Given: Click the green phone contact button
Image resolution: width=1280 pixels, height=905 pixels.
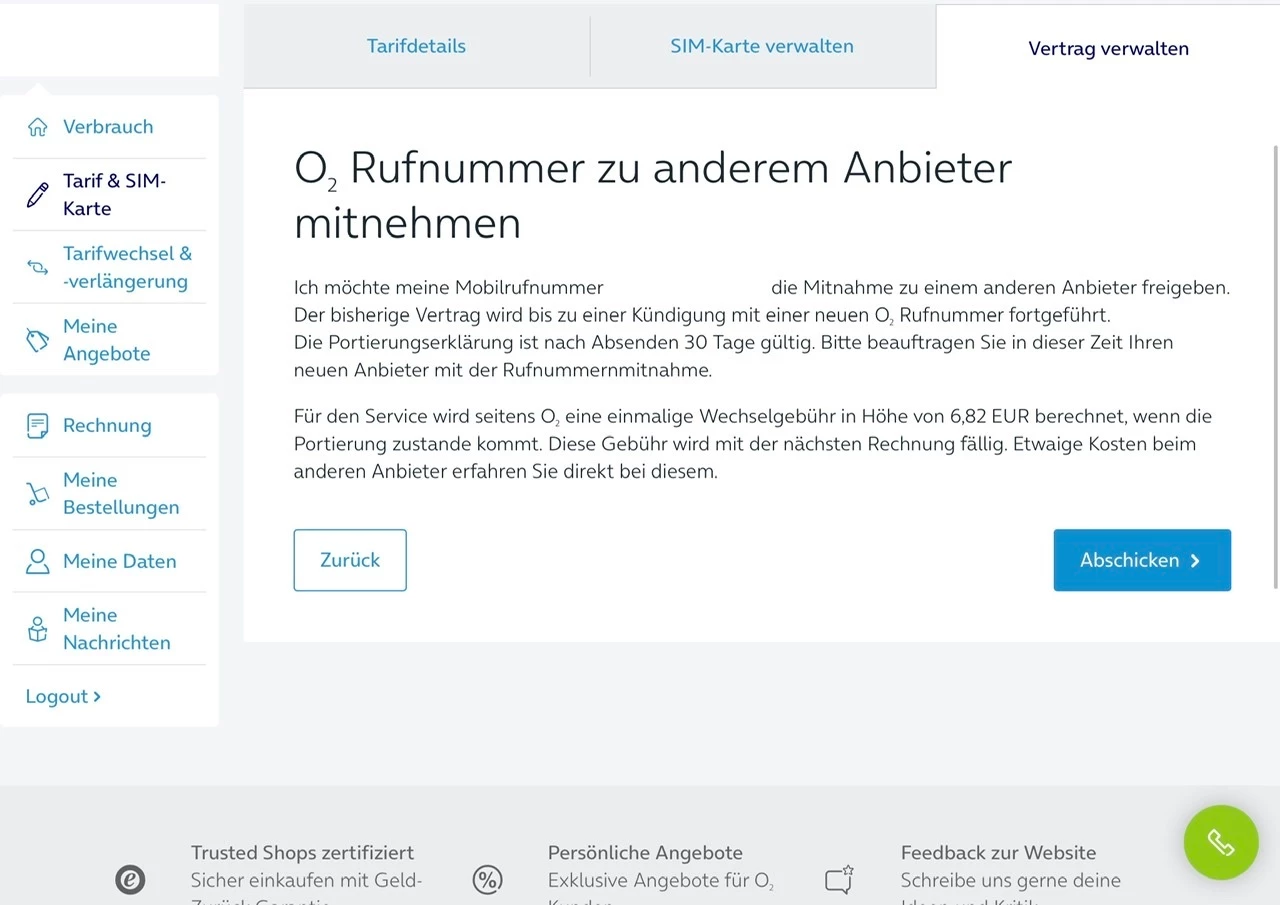Looking at the screenshot, I should click(x=1221, y=843).
